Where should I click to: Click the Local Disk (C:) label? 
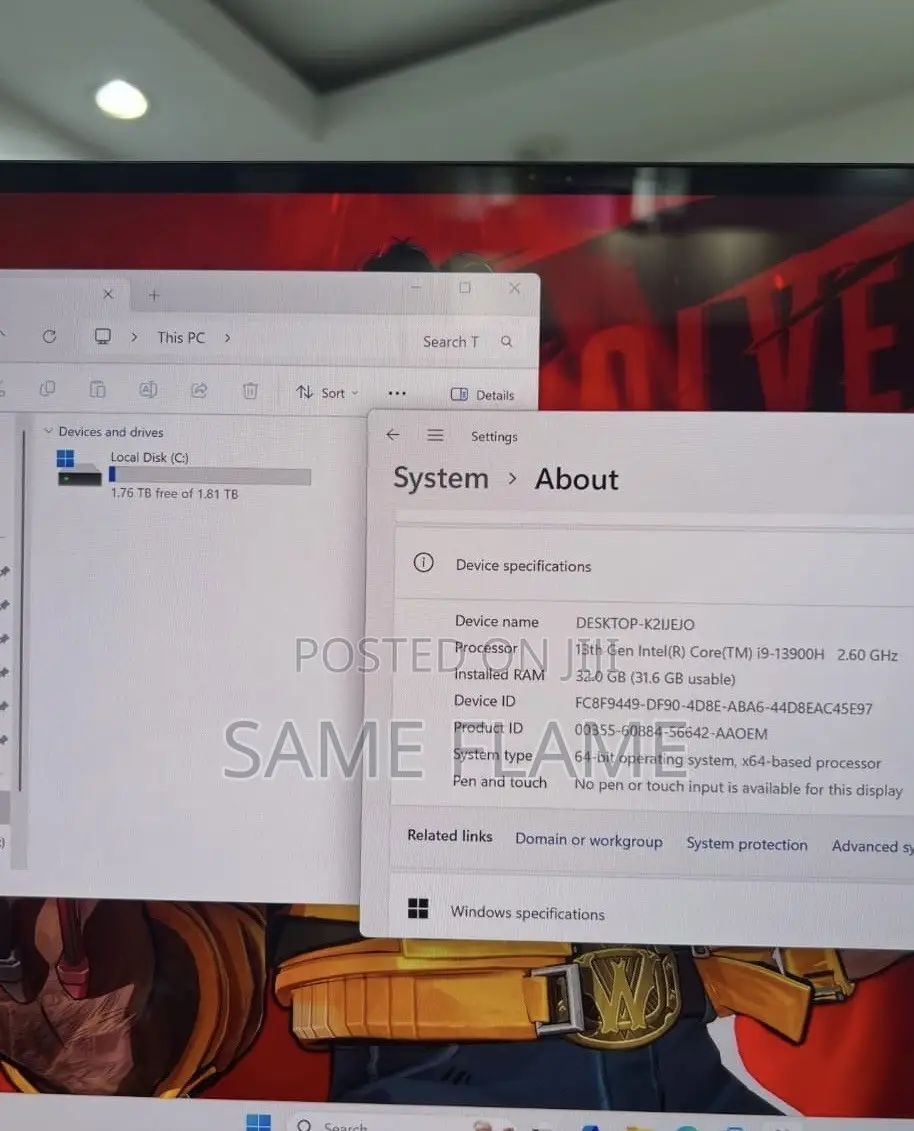[x=149, y=457]
